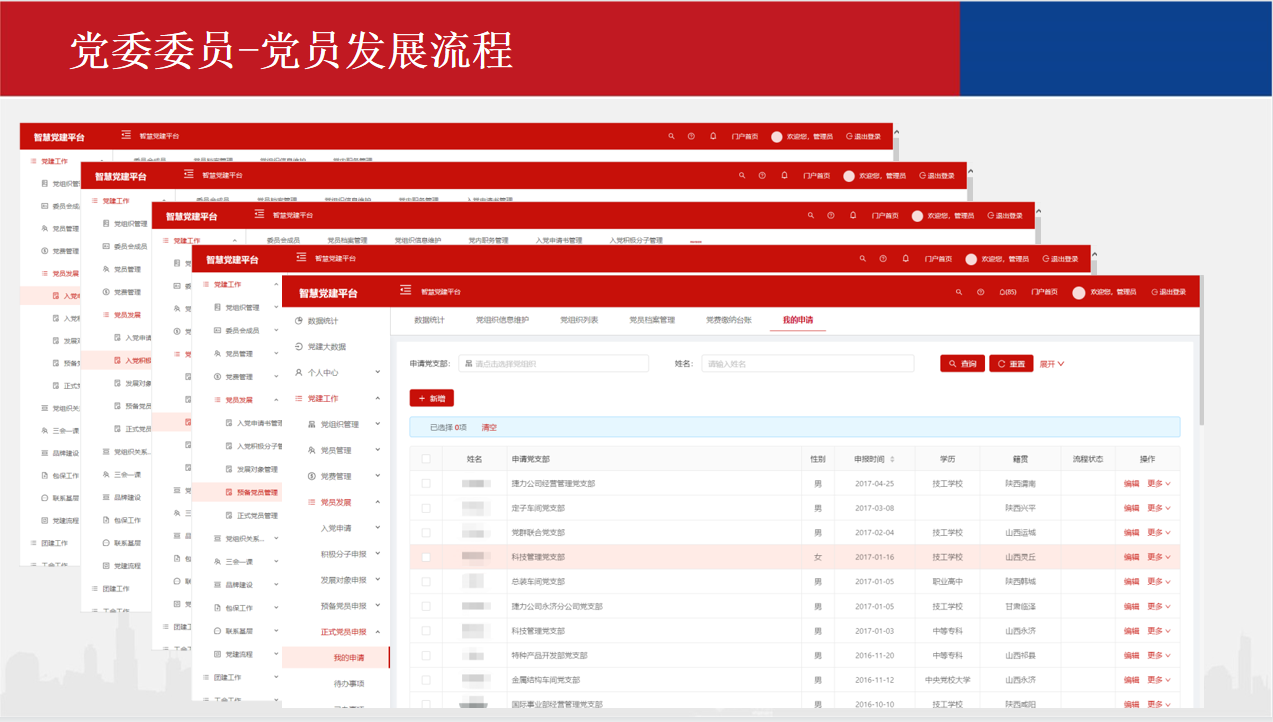Select the checkbox for 党群联合党支部 row

pyautogui.click(x=426, y=532)
